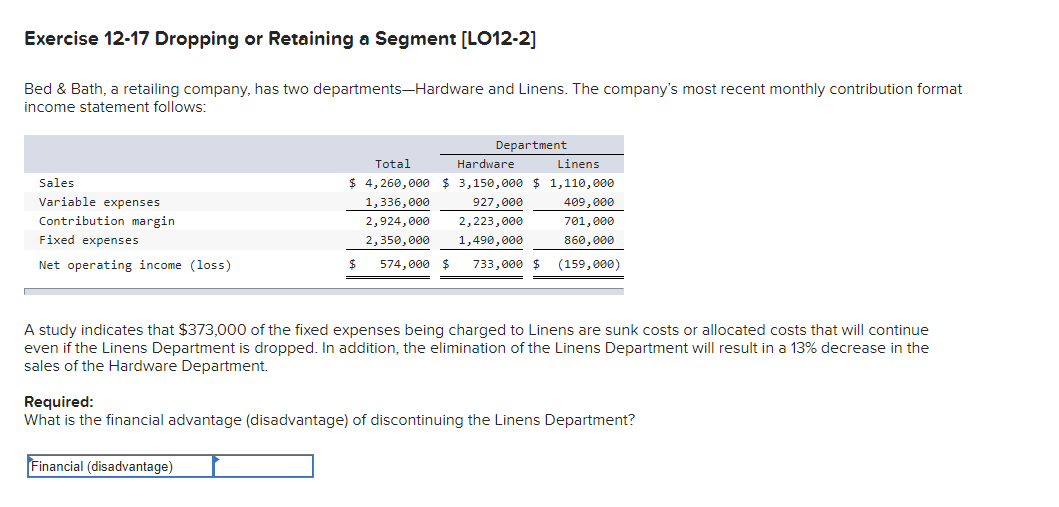Click Hardware contribution margin 2,223,000

(x=490, y=221)
